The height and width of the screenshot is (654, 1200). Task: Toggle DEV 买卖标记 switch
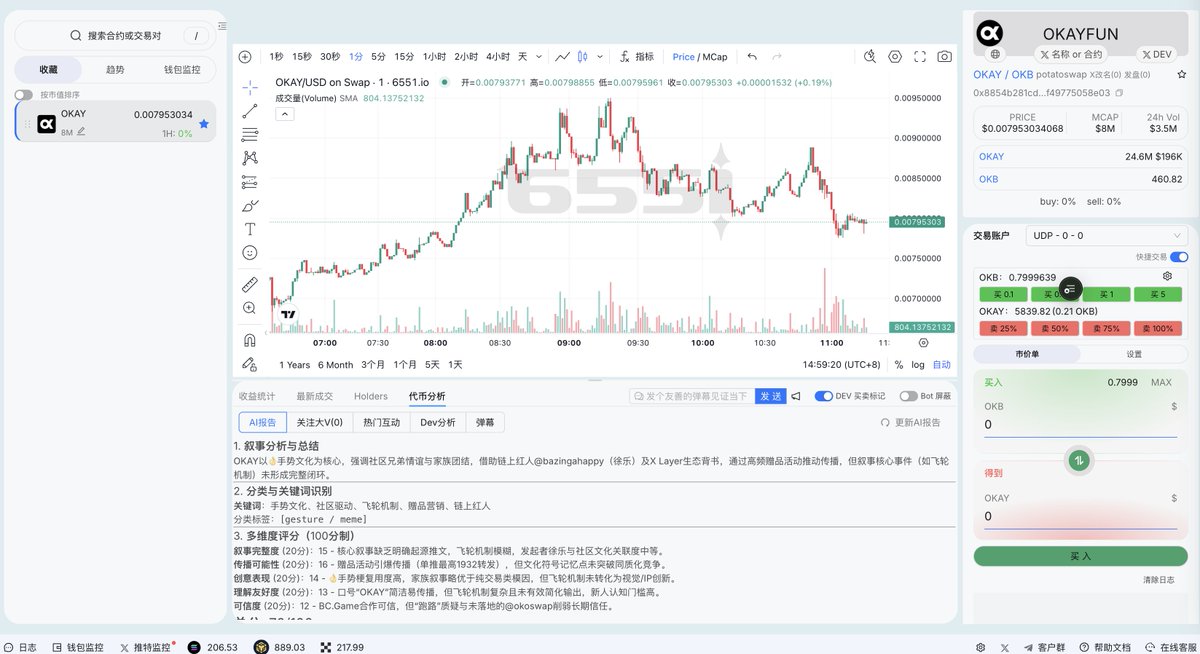click(824, 397)
